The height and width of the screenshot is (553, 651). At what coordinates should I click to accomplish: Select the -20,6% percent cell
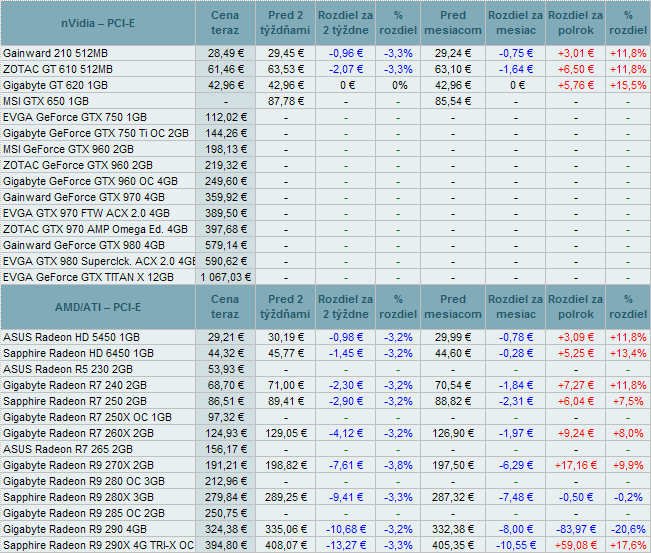point(628,529)
